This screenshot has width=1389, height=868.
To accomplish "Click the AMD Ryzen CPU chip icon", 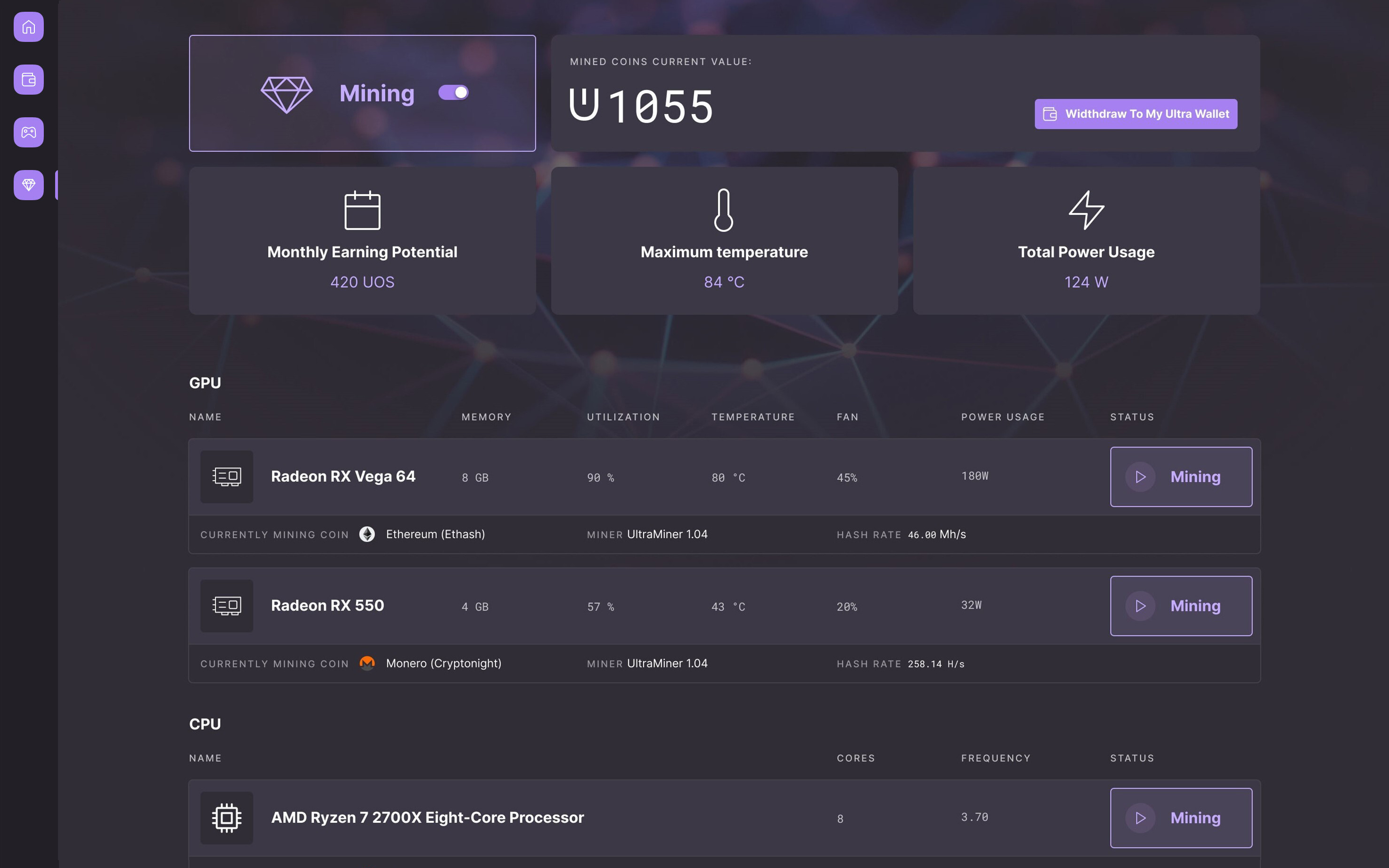I will coord(227,818).
